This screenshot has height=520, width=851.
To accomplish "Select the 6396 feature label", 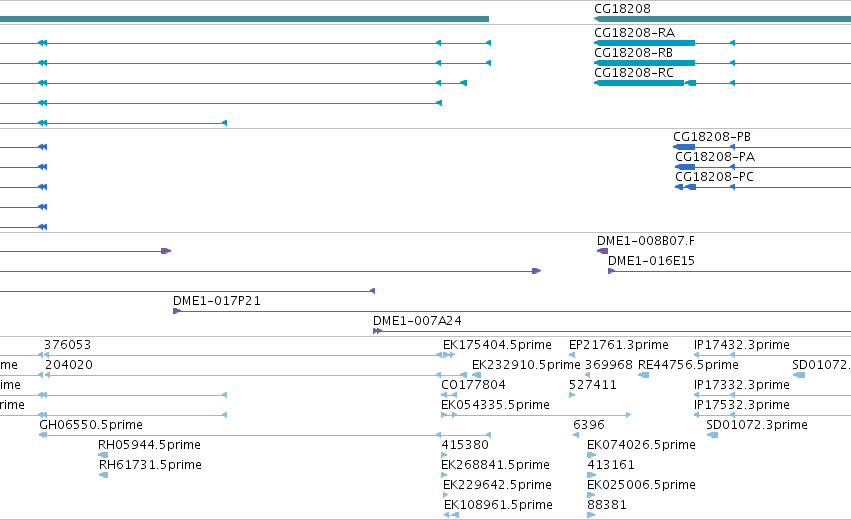I will tap(589, 424).
